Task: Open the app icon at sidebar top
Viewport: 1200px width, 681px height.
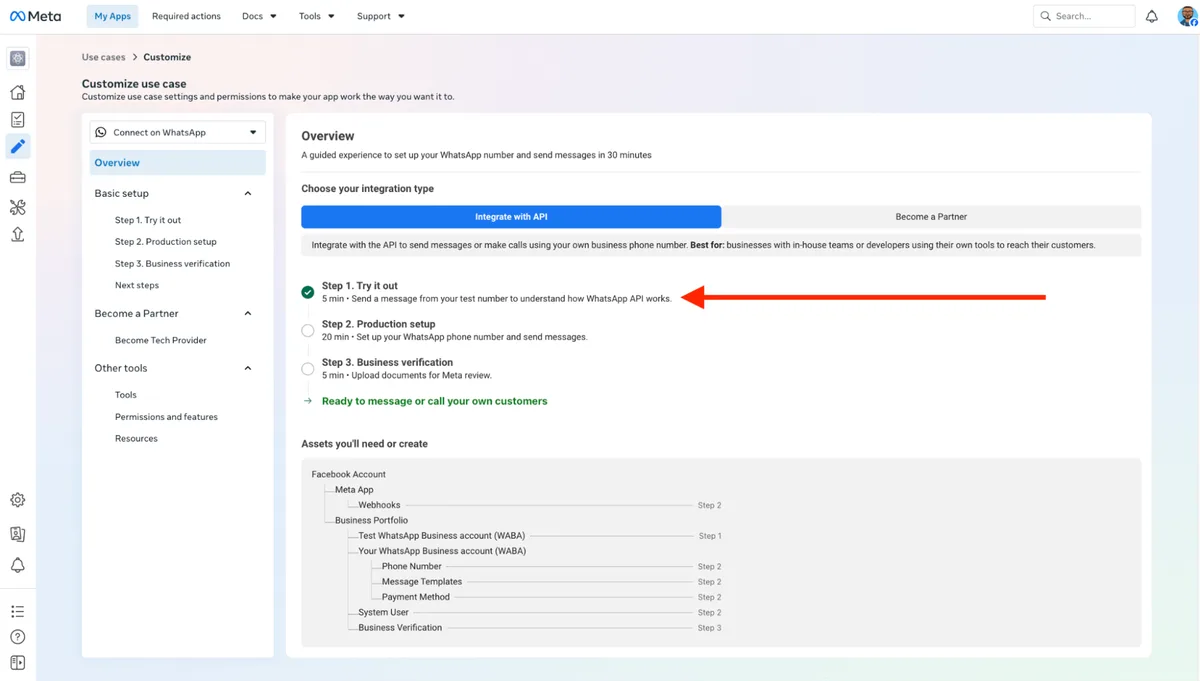Action: point(17,59)
